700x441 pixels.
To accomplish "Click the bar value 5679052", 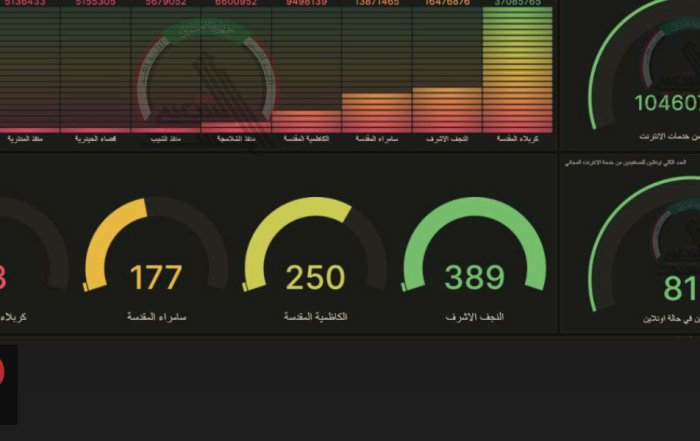I will (x=166, y=3).
